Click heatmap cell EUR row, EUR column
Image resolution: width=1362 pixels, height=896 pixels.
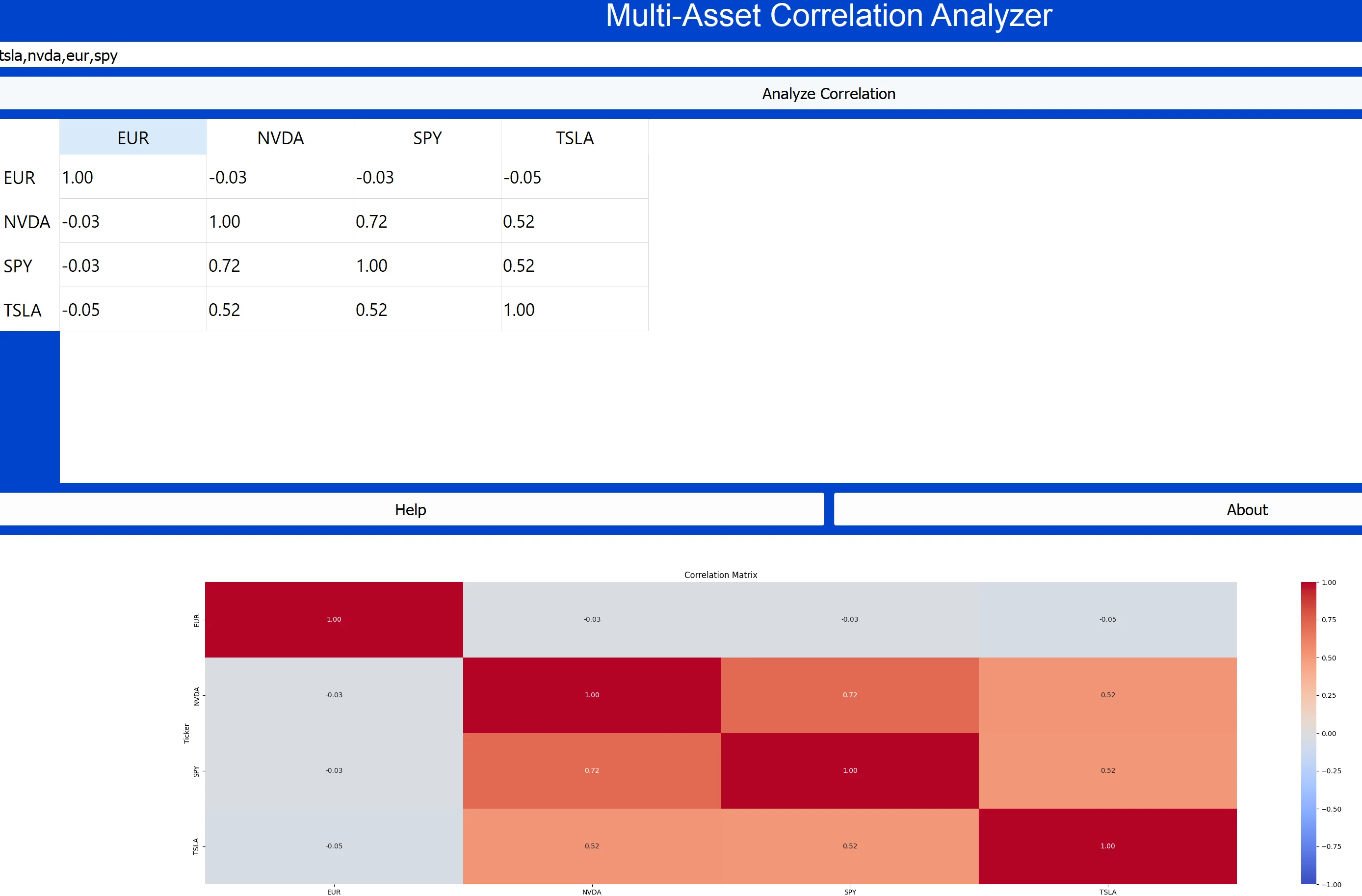[334, 619]
